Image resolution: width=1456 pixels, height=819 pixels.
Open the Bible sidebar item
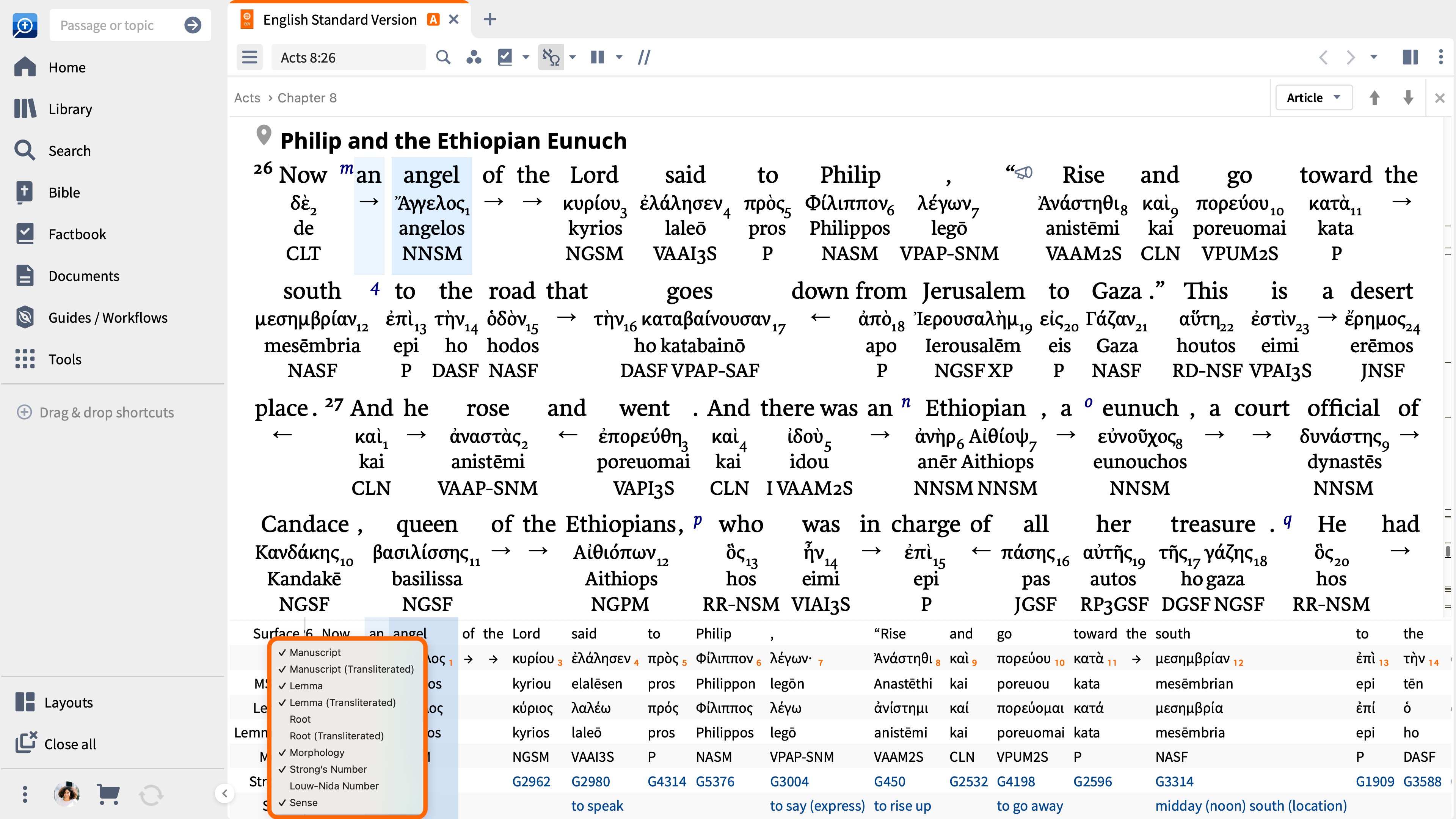click(x=47, y=192)
